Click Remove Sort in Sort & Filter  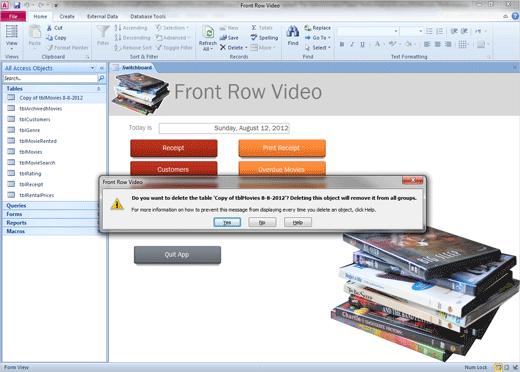133,48
